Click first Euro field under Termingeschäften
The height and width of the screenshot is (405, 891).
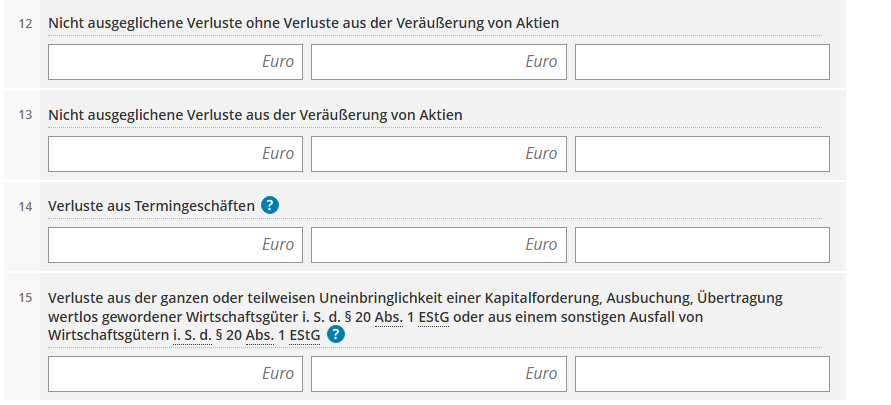pos(176,245)
